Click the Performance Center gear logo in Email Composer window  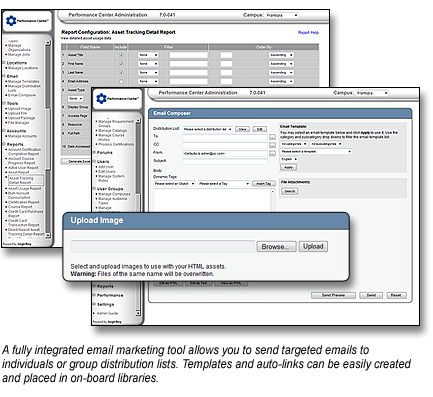pos(101,98)
